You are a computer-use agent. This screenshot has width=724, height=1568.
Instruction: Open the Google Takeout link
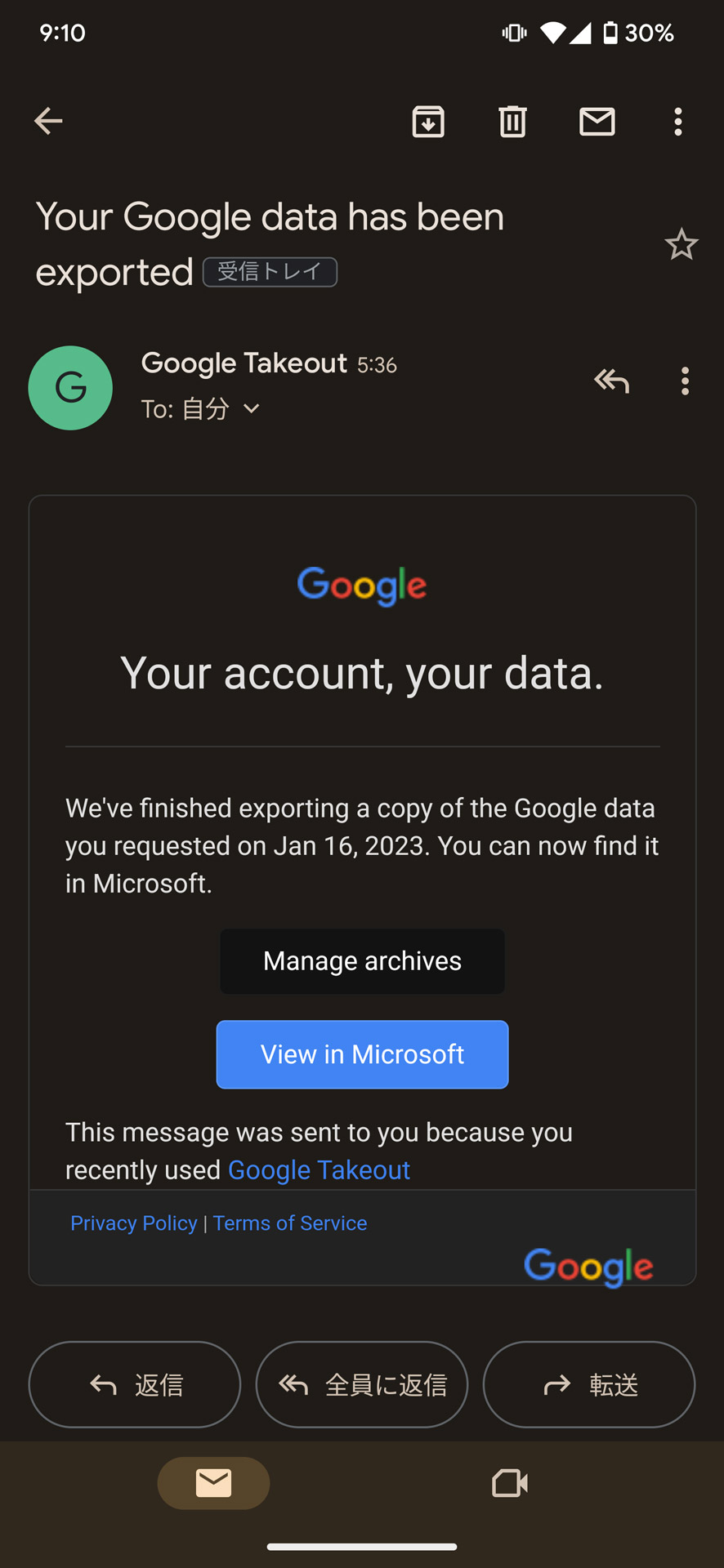point(319,1170)
